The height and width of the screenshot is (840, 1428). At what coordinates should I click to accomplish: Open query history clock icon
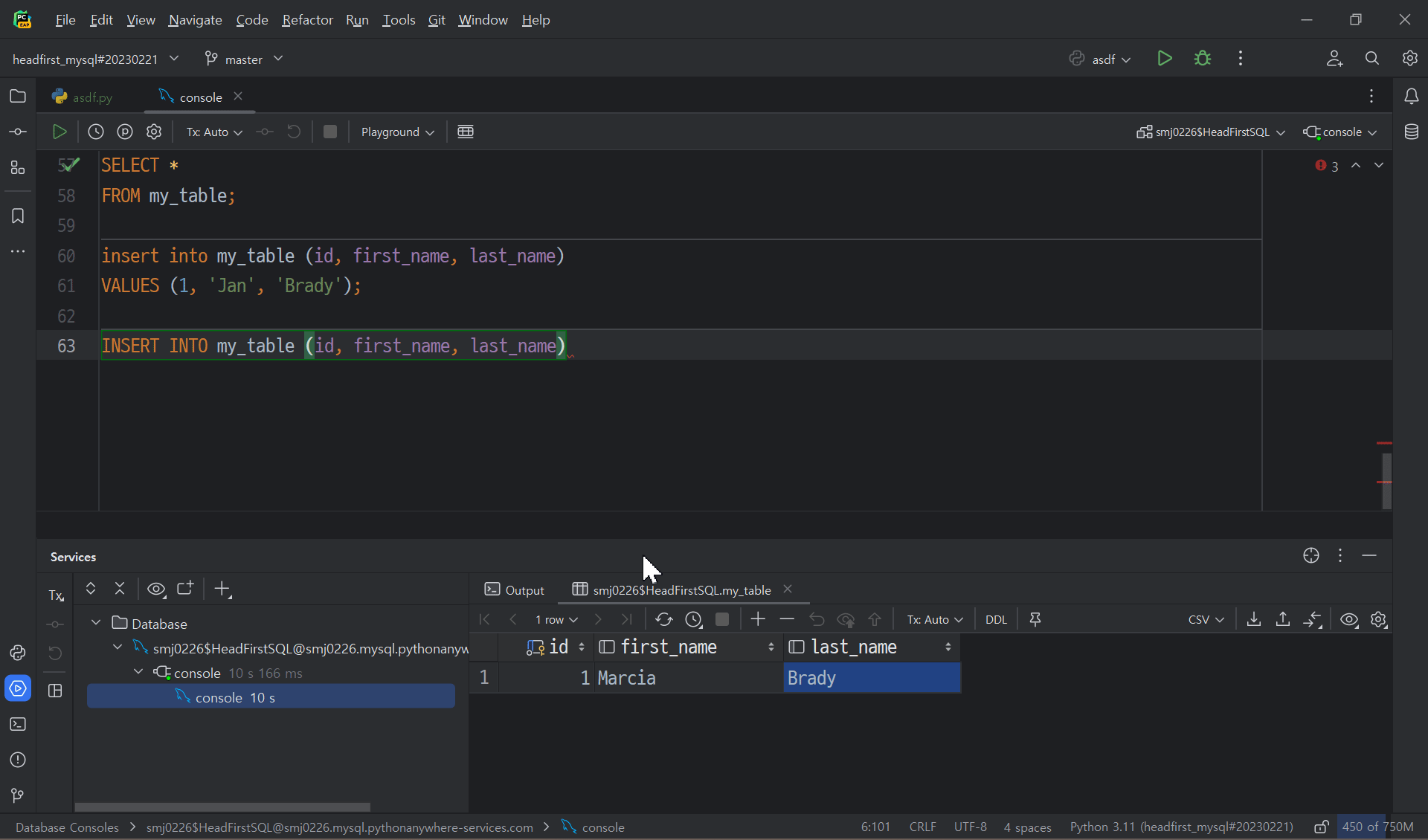click(x=96, y=132)
